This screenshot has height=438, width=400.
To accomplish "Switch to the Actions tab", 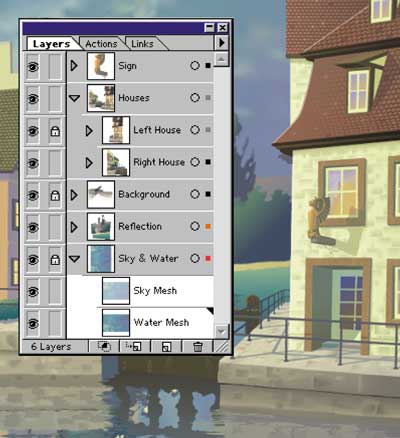I will [x=101, y=44].
